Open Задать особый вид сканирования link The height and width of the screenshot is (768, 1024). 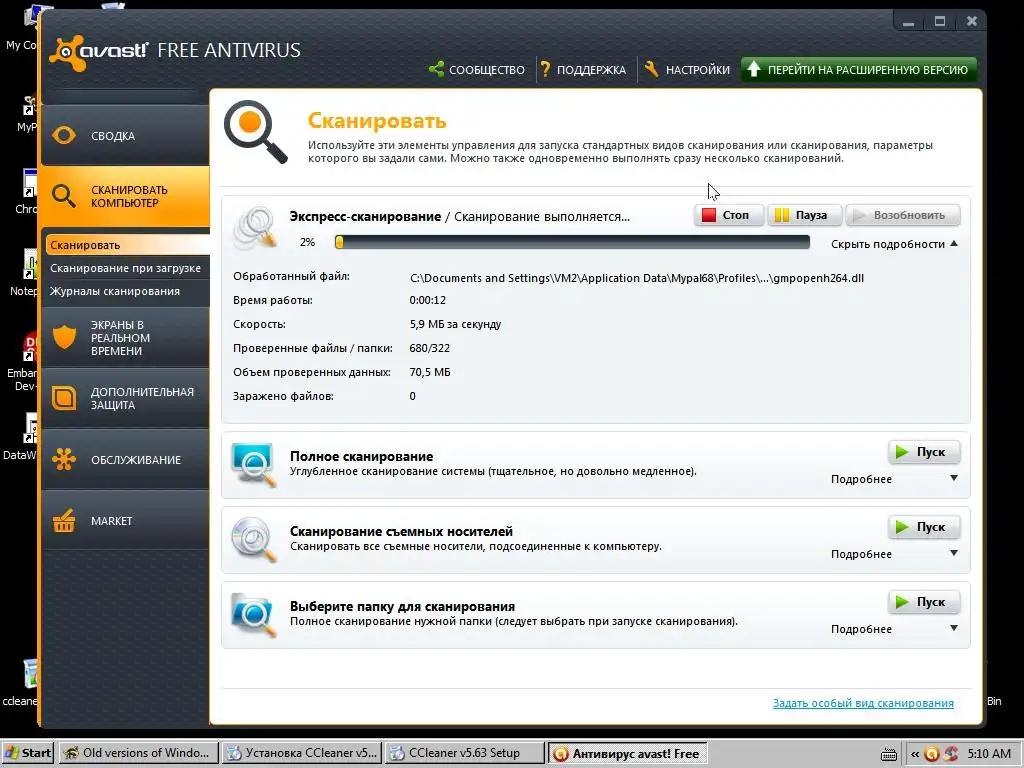[863, 703]
